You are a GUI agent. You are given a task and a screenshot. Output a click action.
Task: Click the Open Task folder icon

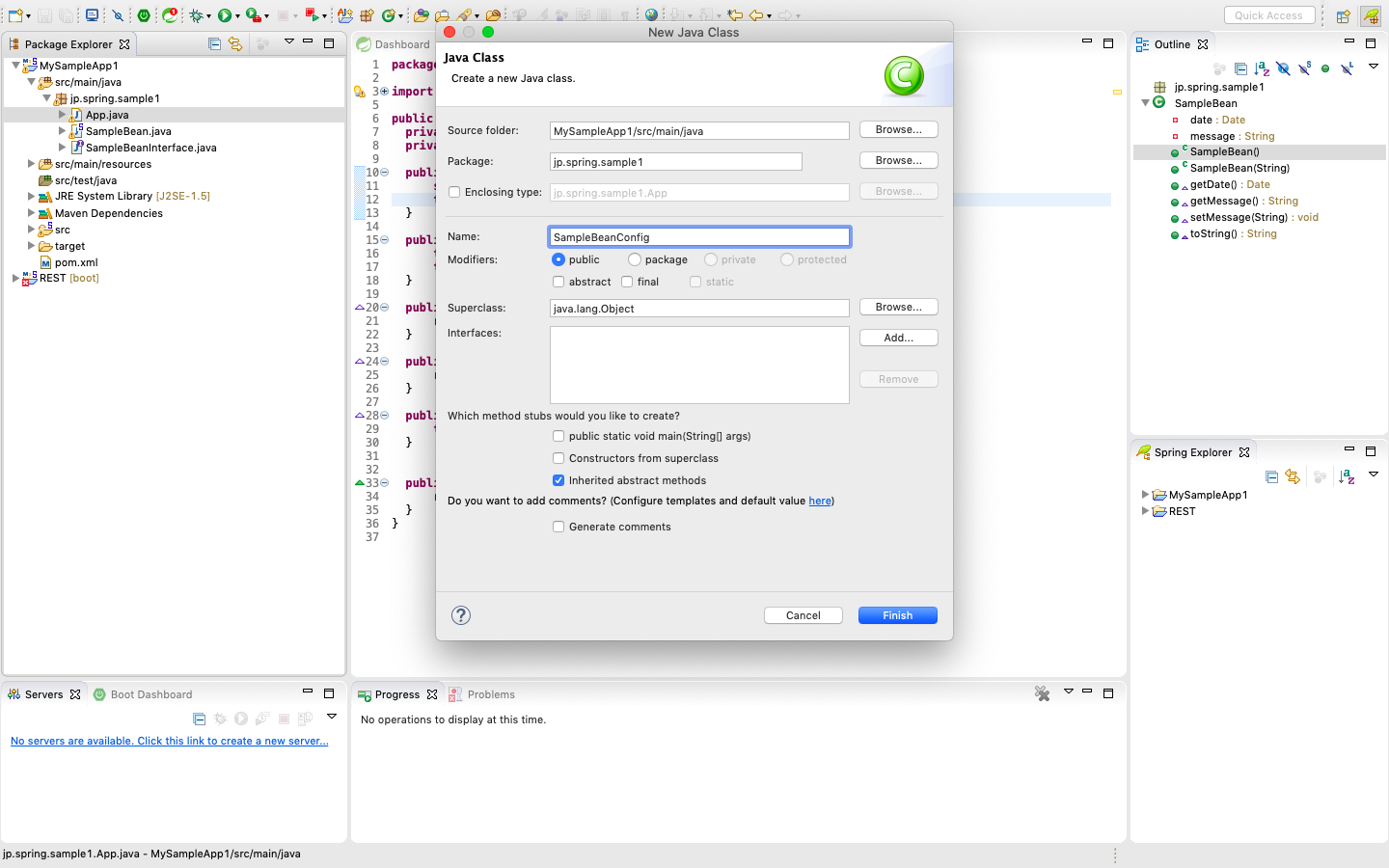[x=443, y=15]
